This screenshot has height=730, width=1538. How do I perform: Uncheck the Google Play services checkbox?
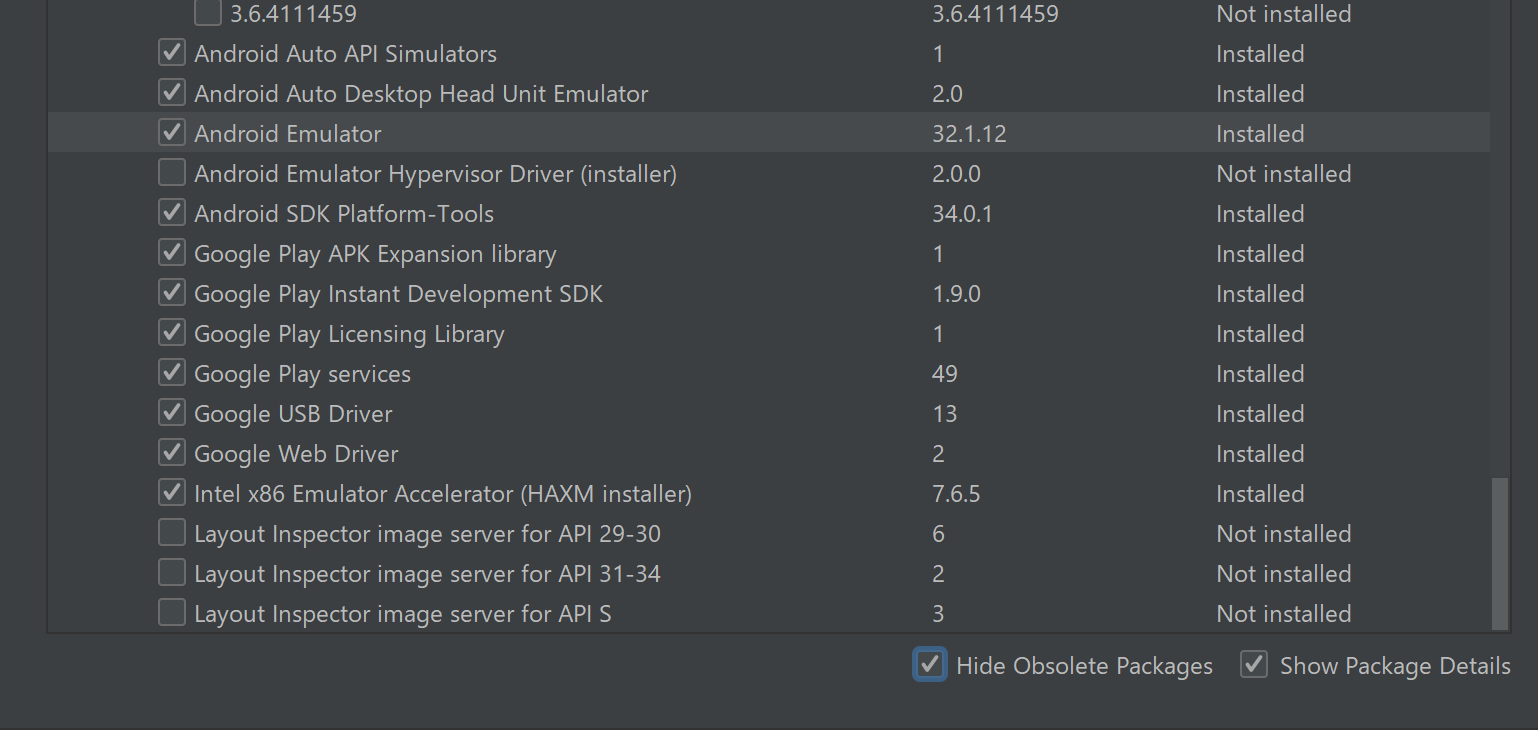coord(172,373)
